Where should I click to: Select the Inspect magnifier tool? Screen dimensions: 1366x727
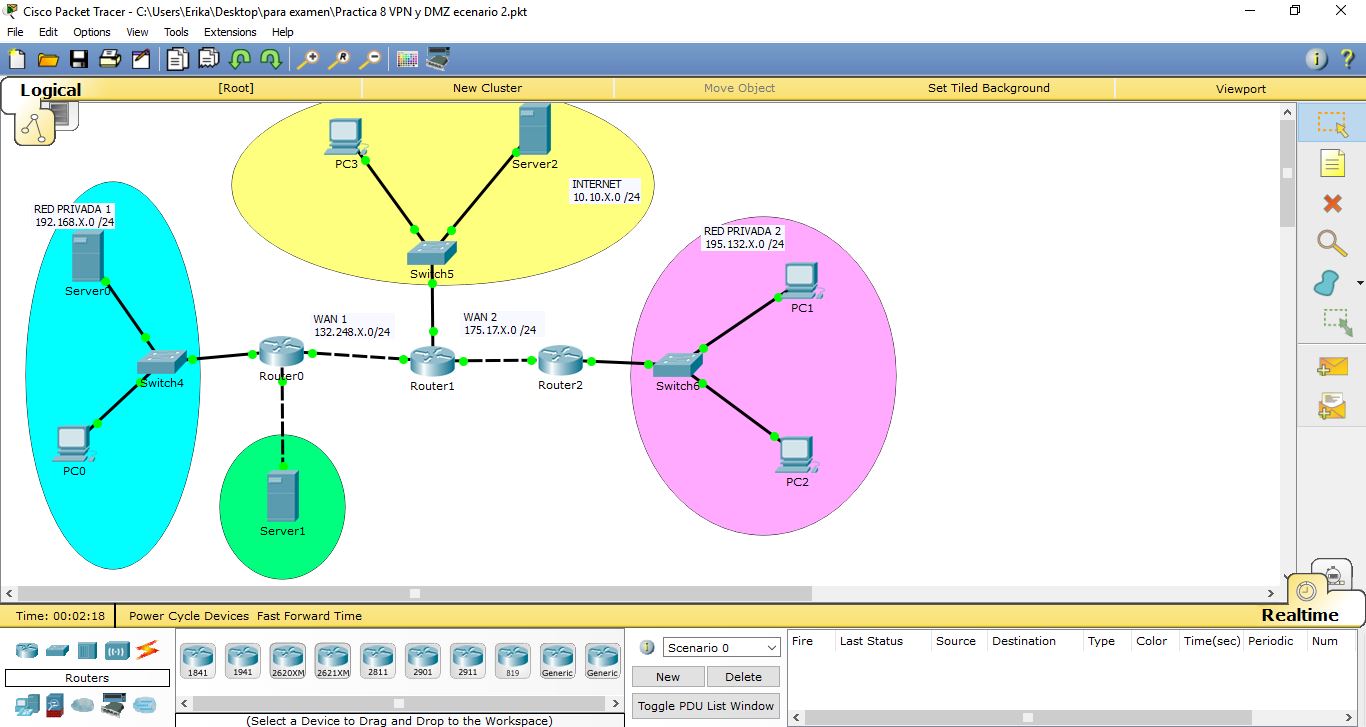tap(1331, 243)
